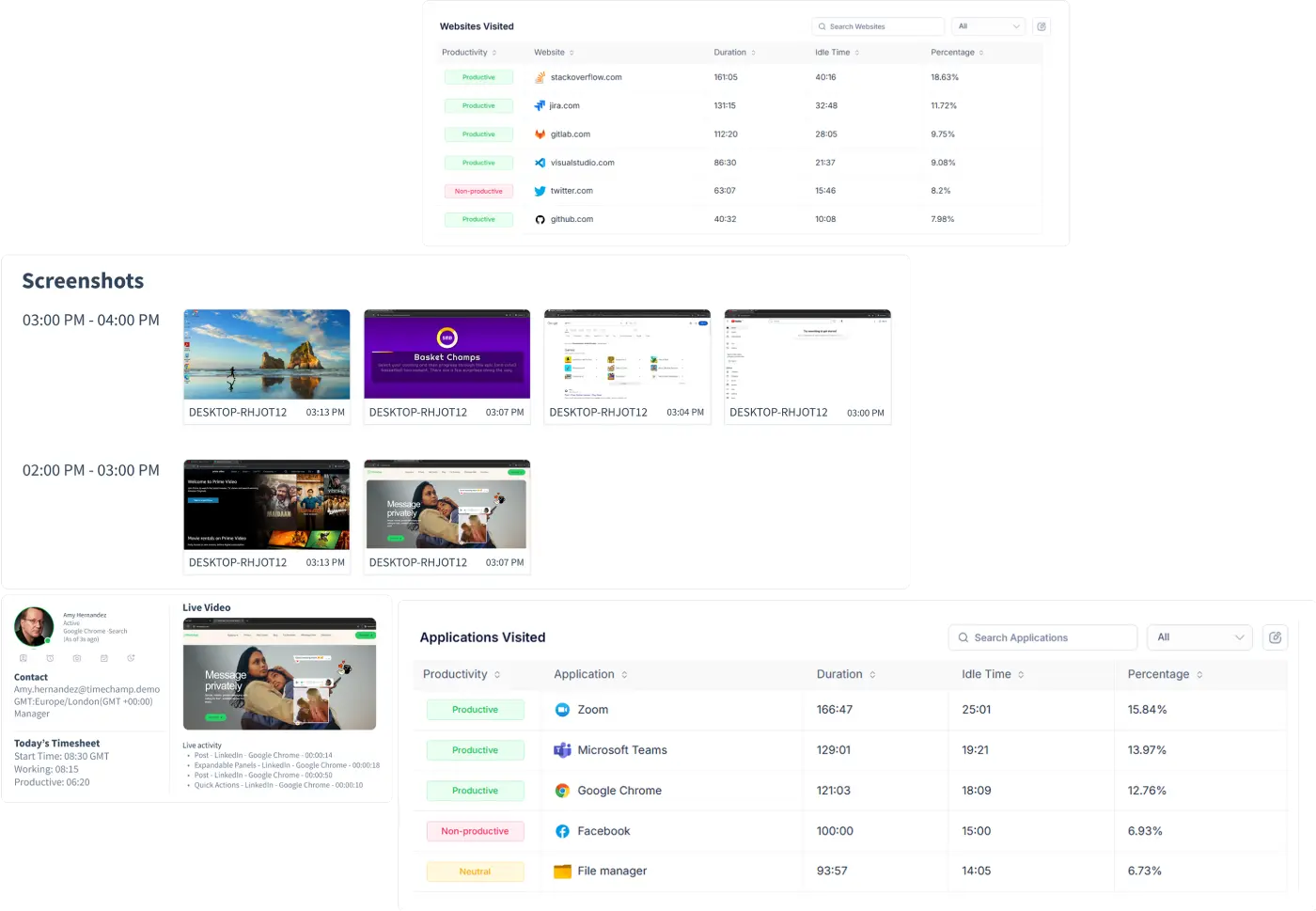The height and width of the screenshot is (911, 1316).
Task: Click the Zoom application icon
Action: (x=562, y=710)
